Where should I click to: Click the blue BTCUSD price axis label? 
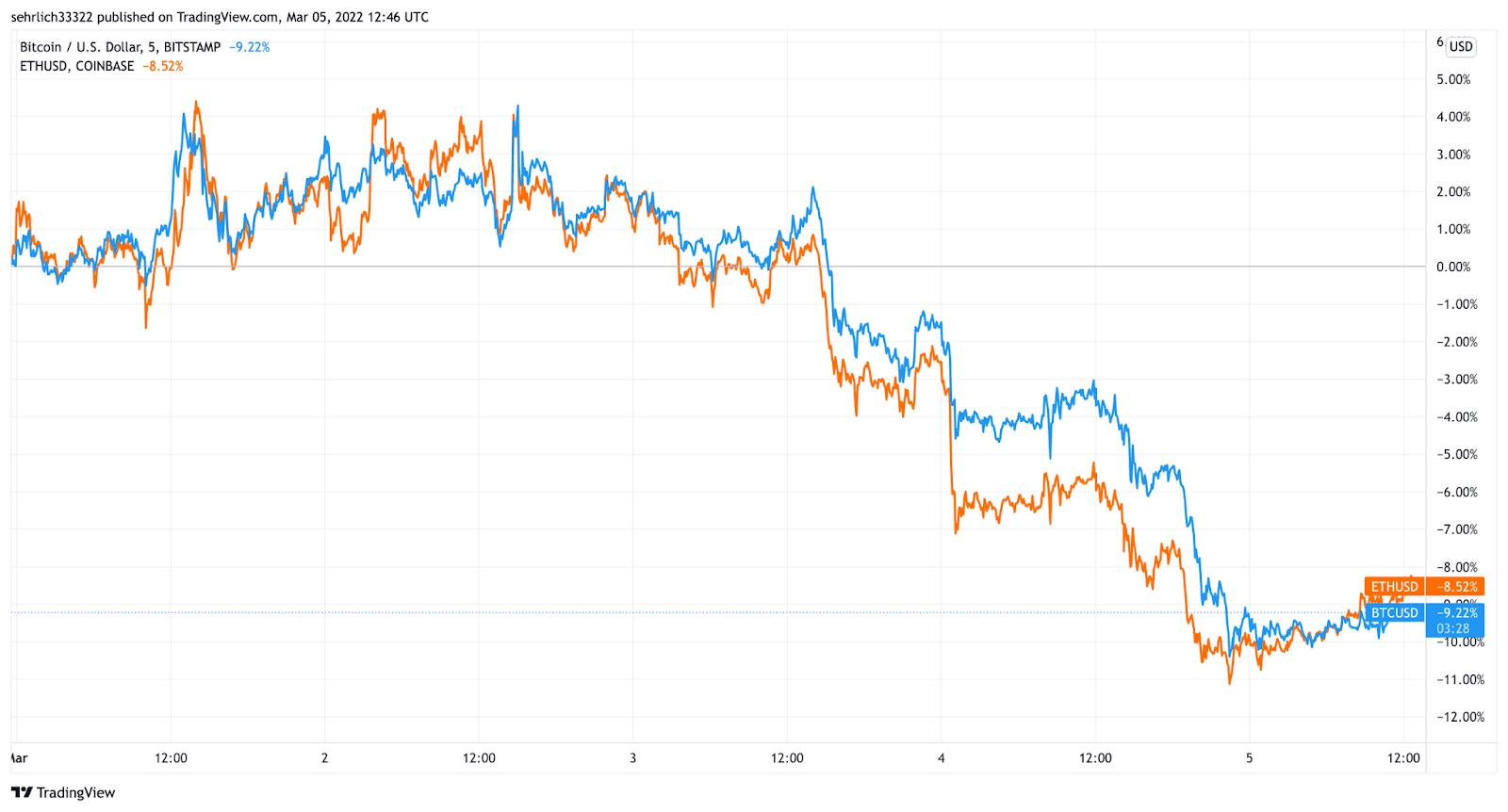pyautogui.click(x=1394, y=613)
